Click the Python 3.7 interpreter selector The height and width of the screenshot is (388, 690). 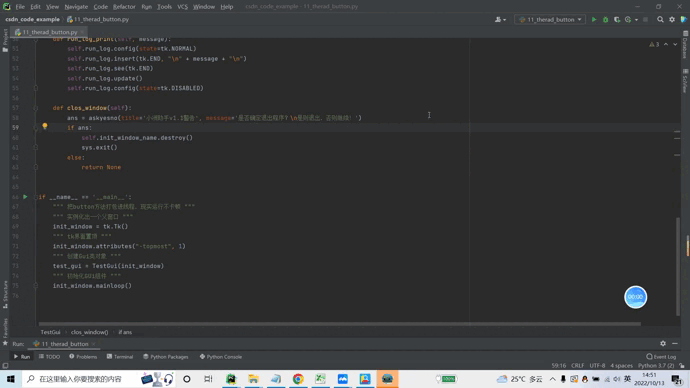656,366
